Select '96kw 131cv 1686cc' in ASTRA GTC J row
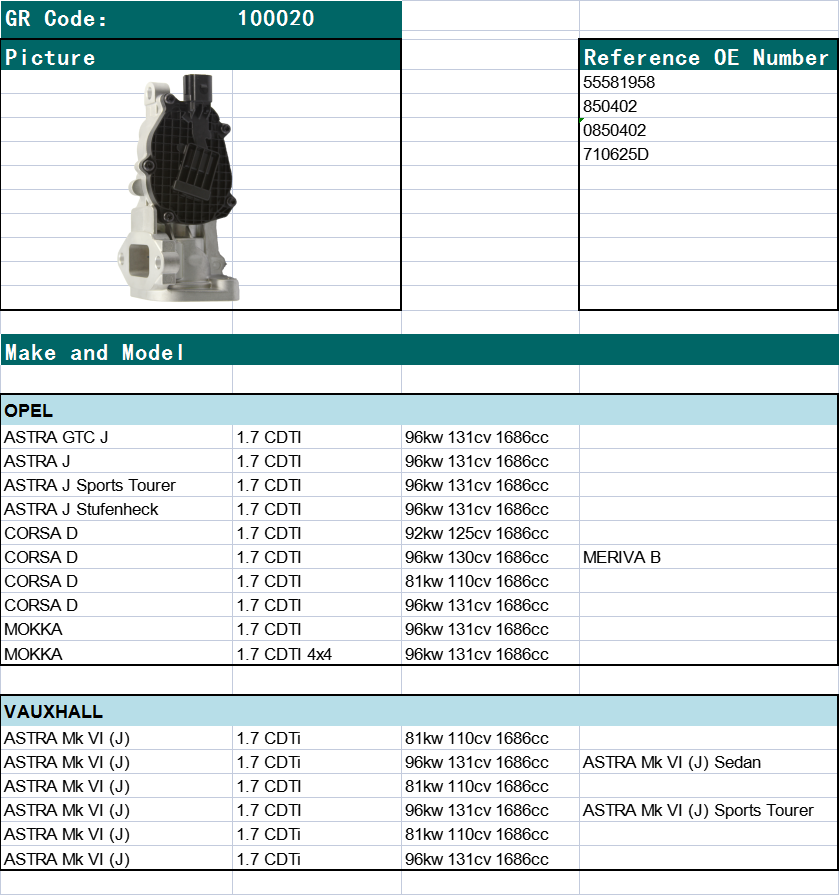 490,437
